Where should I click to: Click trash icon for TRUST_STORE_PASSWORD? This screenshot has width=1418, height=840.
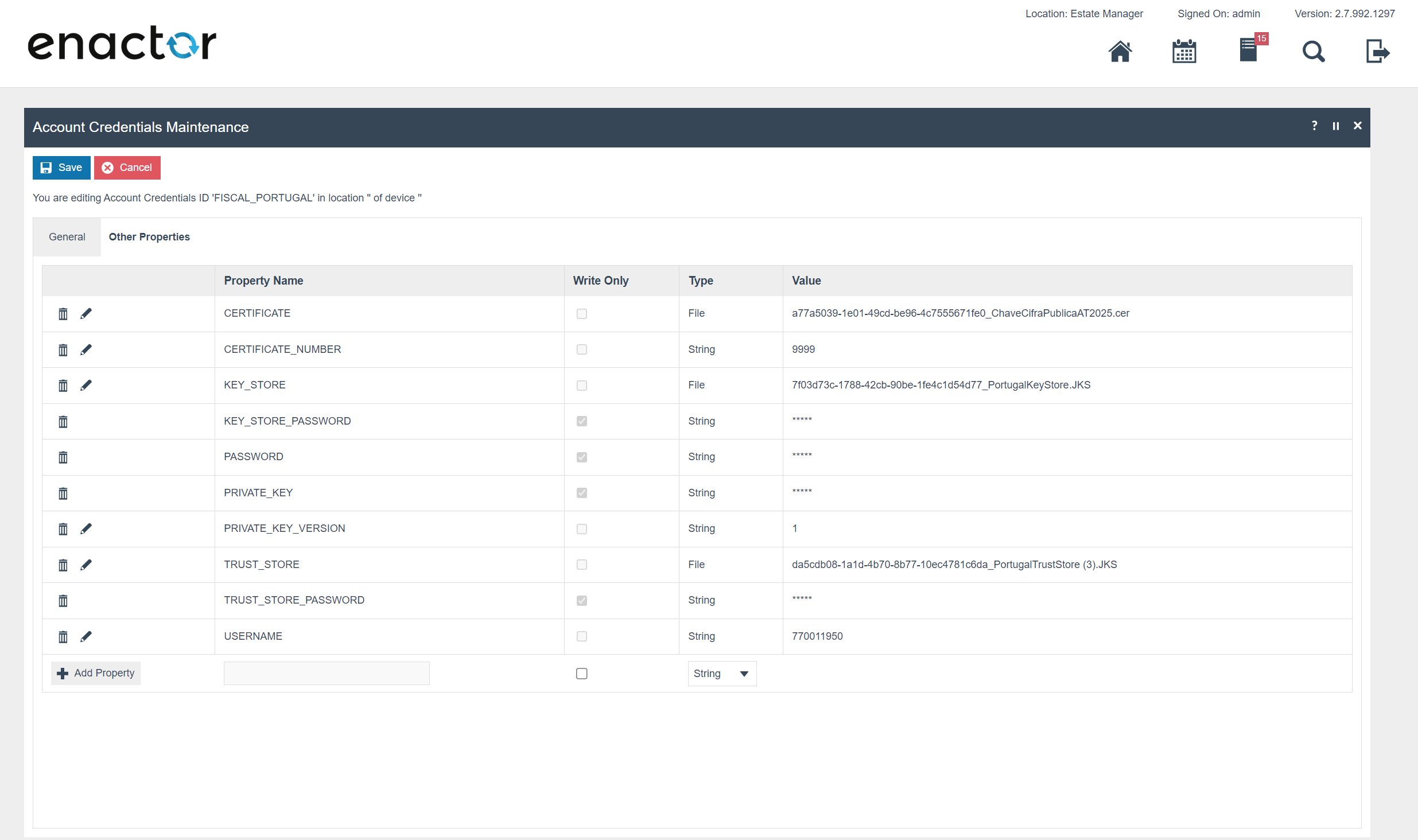point(63,601)
